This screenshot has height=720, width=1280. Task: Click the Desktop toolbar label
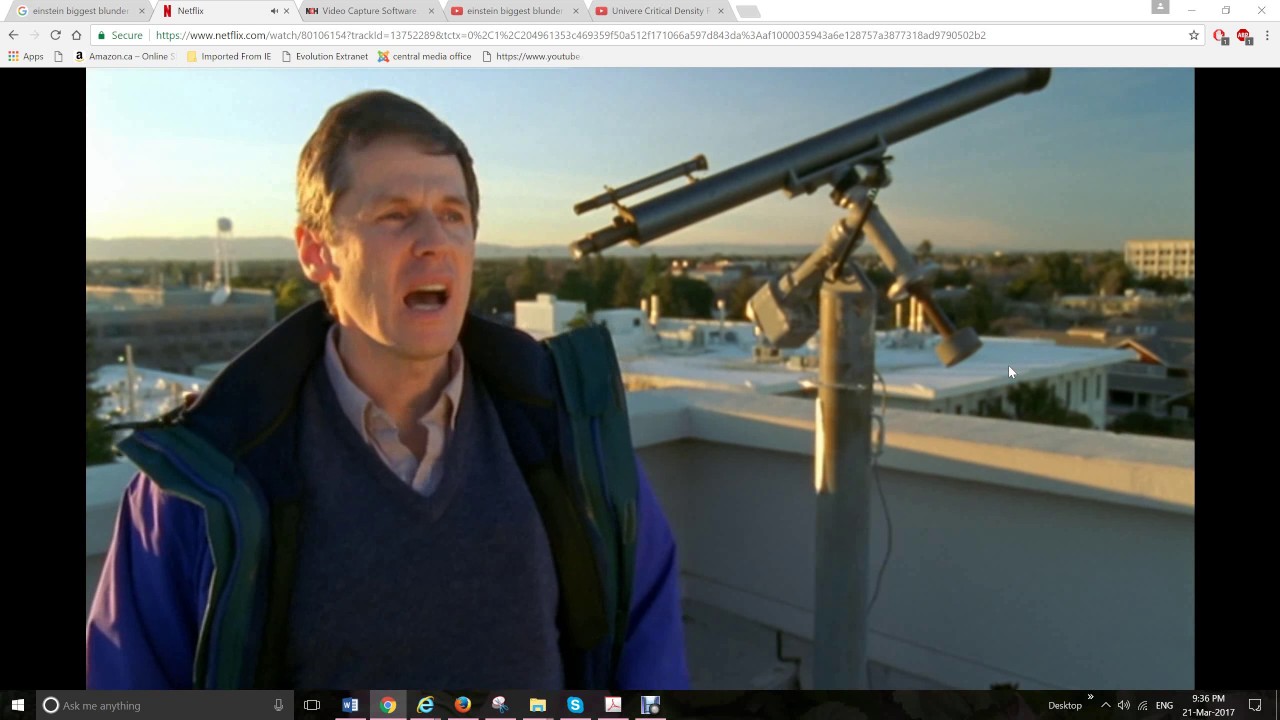[1065, 705]
